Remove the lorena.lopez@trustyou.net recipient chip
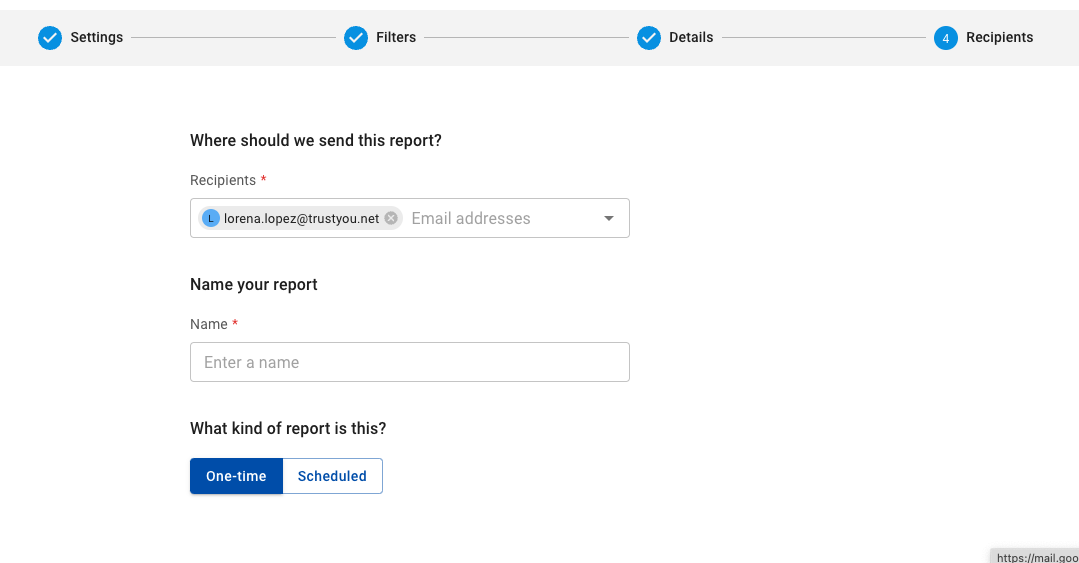The height and width of the screenshot is (563, 1079). 391,218
